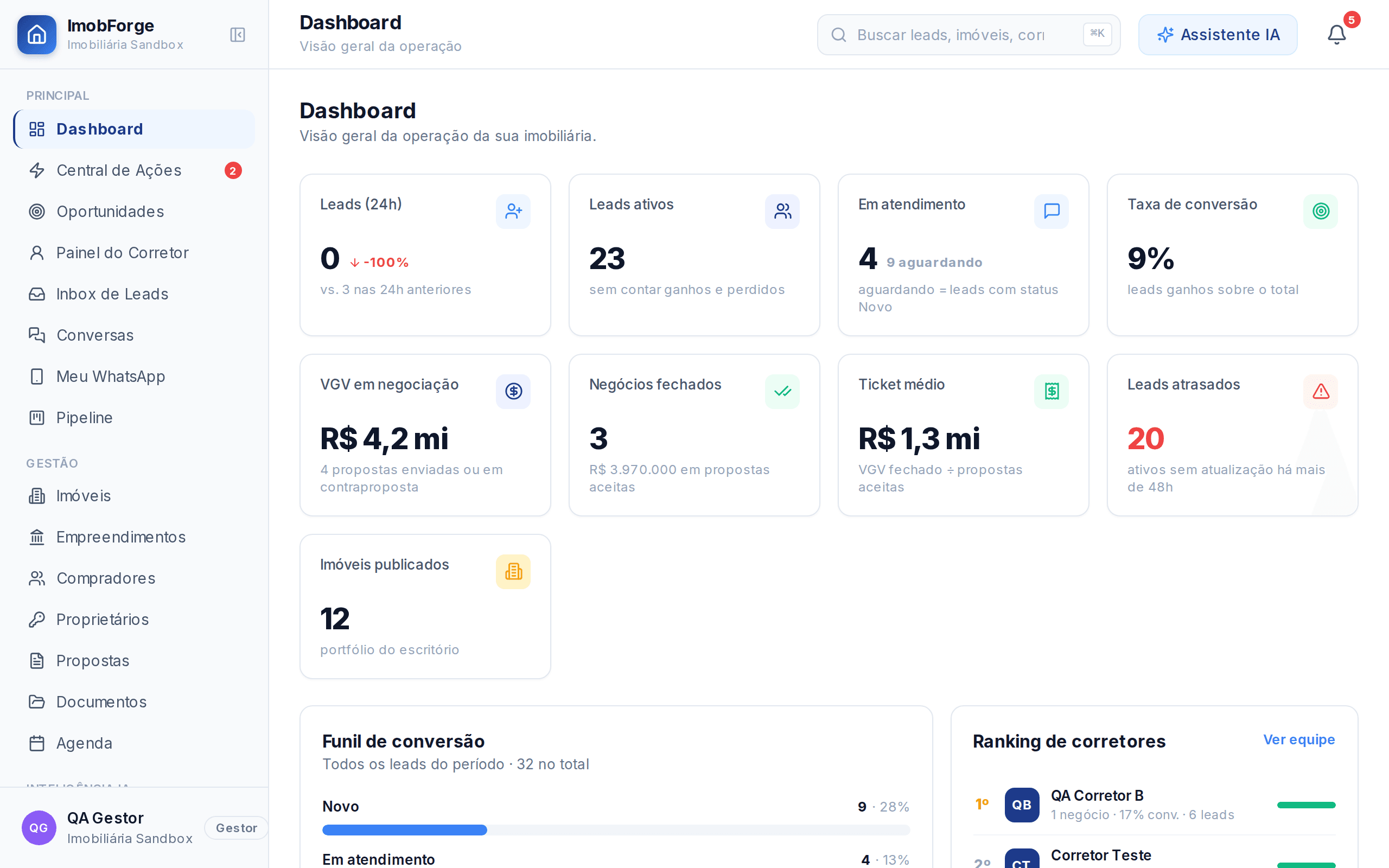Open Inbox de Leads
Image resolution: width=1389 pixels, height=868 pixels.
coord(133,294)
